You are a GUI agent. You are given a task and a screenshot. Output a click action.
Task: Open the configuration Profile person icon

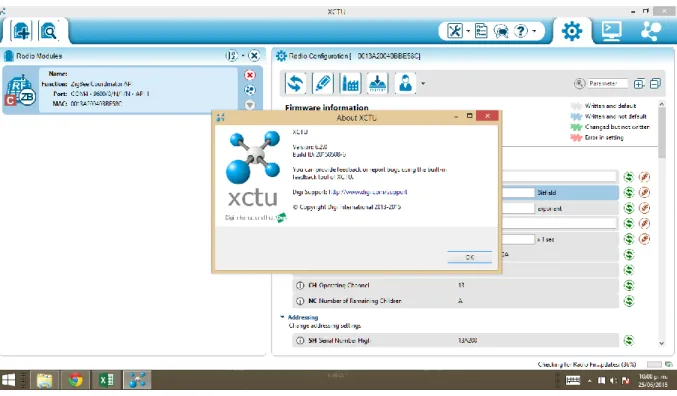[405, 83]
